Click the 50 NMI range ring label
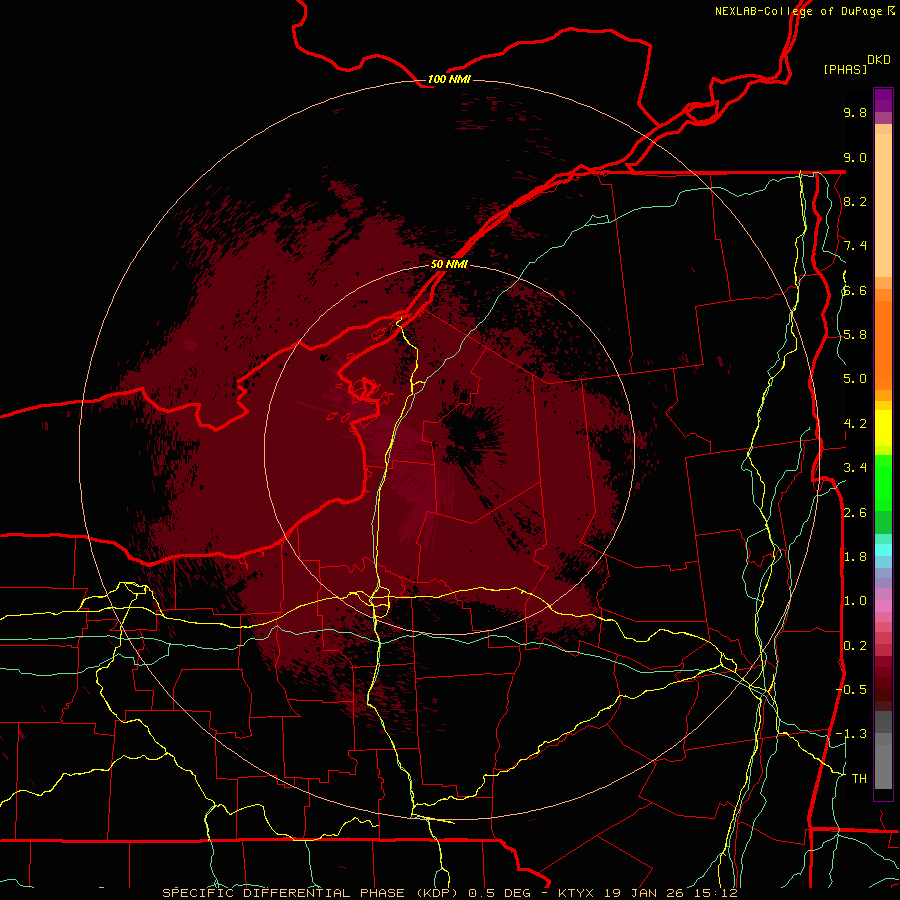Image resolution: width=900 pixels, height=900 pixels. [x=449, y=264]
